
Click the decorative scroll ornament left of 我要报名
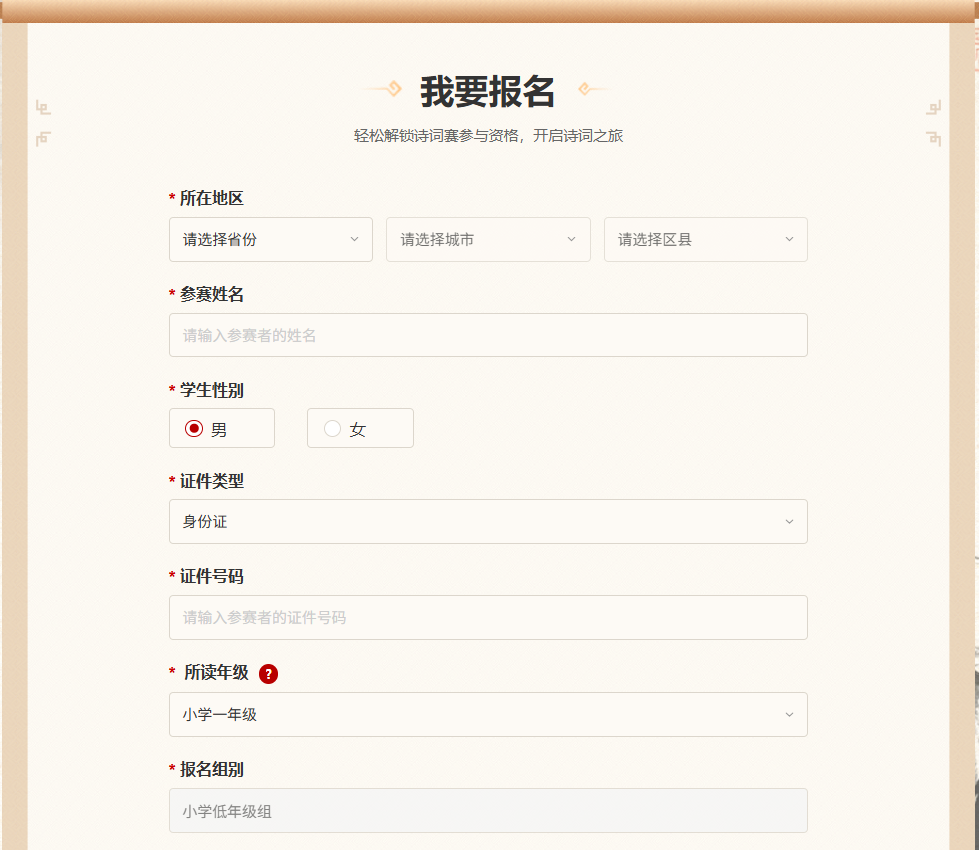[x=389, y=88]
